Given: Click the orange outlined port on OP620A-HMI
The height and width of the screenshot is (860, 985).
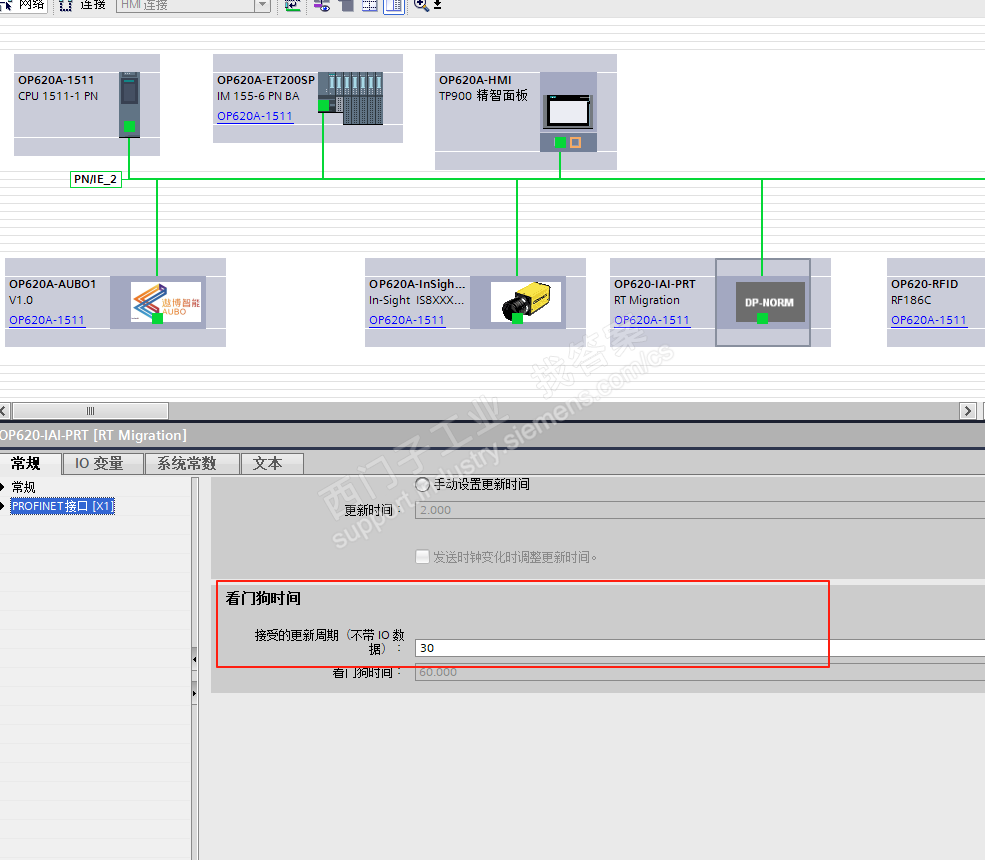Looking at the screenshot, I should 575,143.
